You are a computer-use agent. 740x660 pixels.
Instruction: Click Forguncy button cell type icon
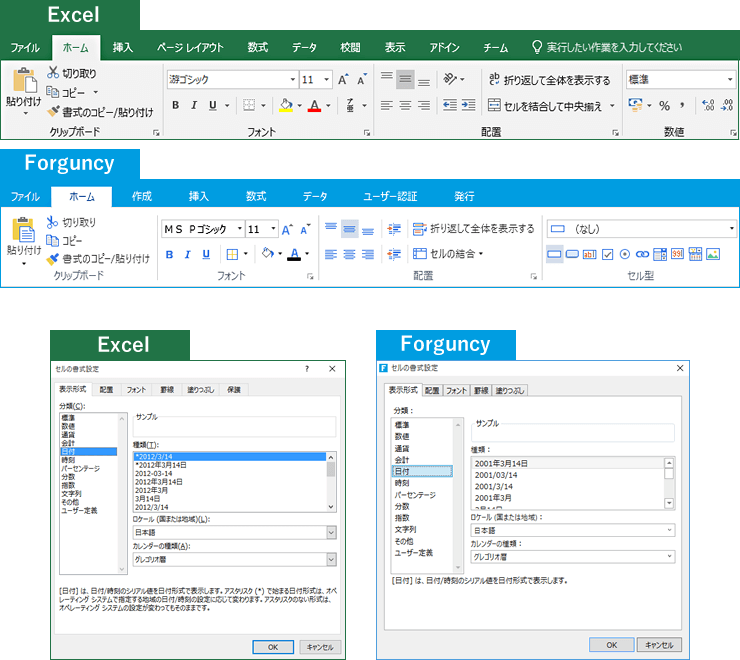pyautogui.click(x=572, y=254)
